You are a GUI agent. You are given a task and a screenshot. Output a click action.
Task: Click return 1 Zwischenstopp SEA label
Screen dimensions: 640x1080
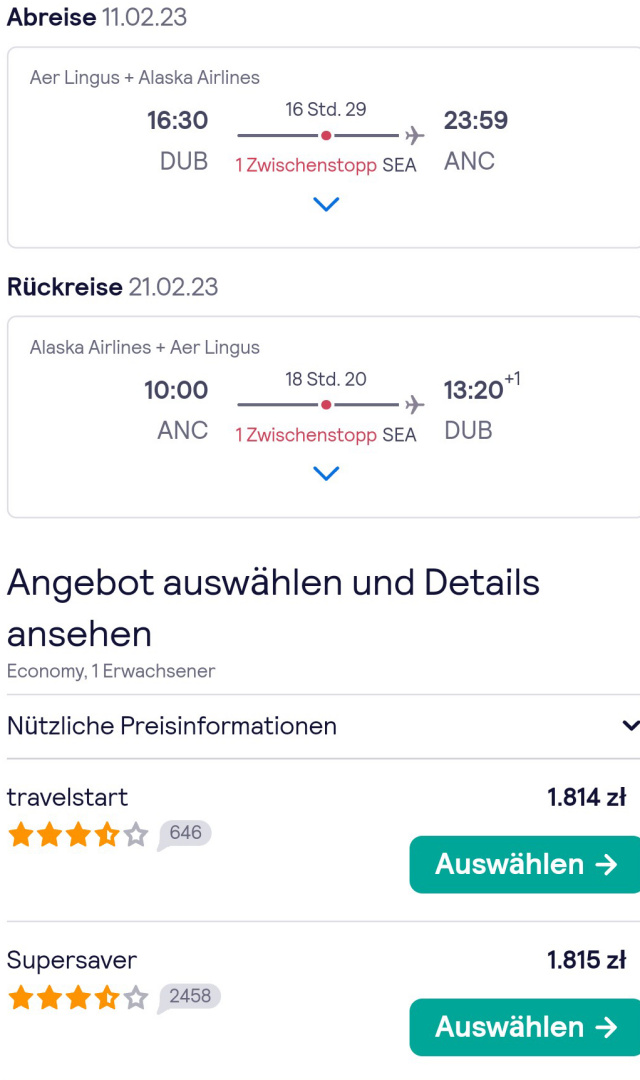[x=326, y=435]
